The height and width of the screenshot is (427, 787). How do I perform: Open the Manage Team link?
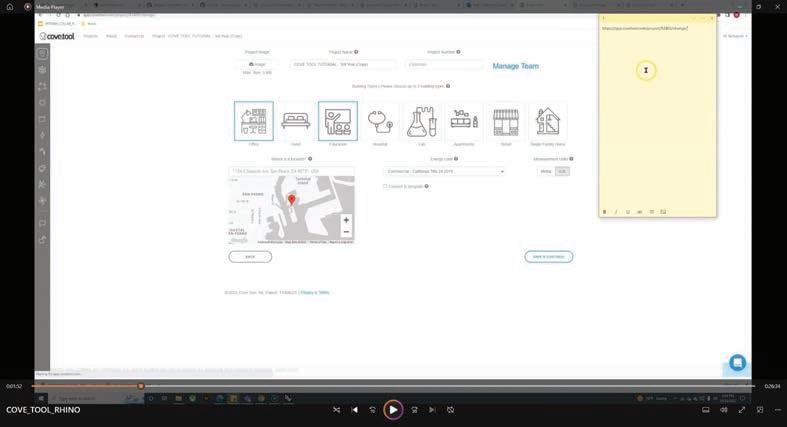[x=515, y=66]
